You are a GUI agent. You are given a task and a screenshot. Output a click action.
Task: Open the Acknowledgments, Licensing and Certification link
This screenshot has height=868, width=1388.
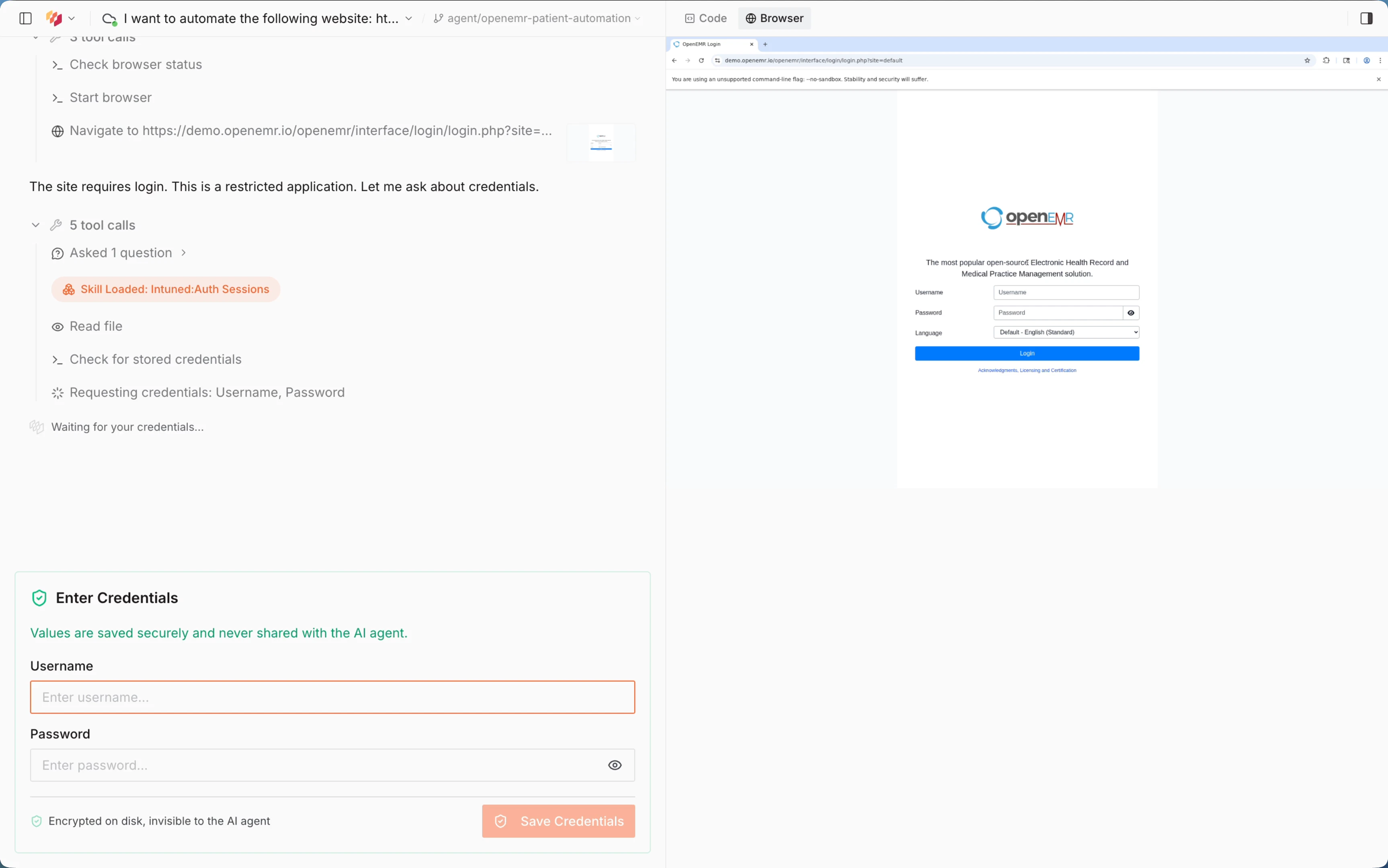(1027, 370)
